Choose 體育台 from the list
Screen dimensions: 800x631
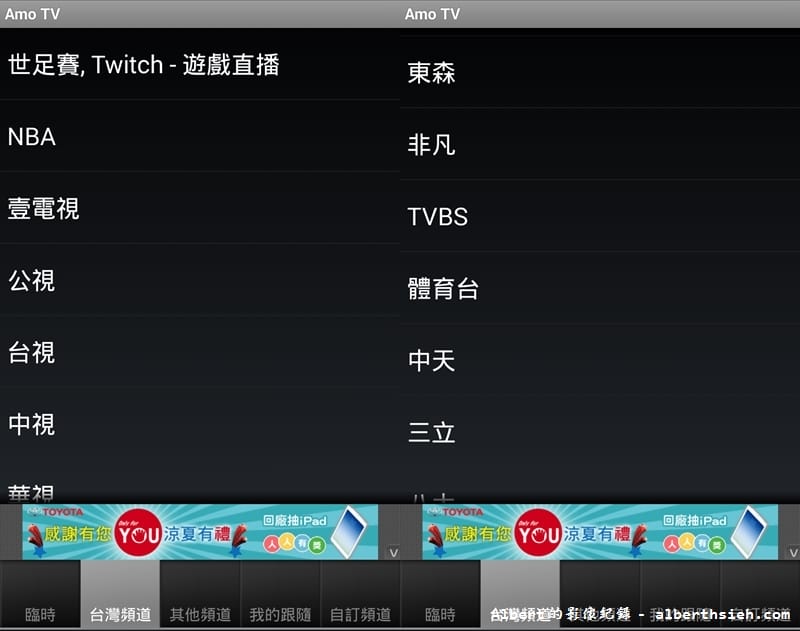[x=600, y=288]
